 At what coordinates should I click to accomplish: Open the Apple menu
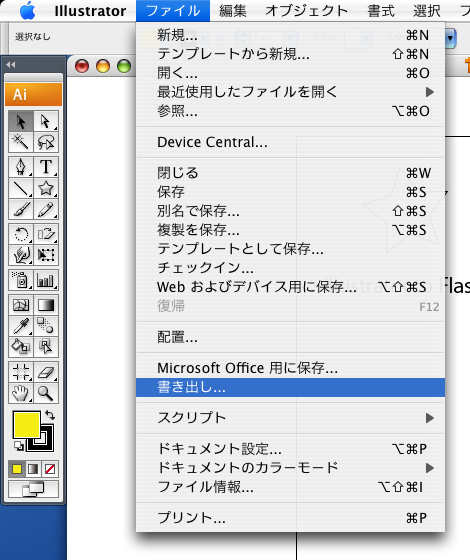(28, 11)
